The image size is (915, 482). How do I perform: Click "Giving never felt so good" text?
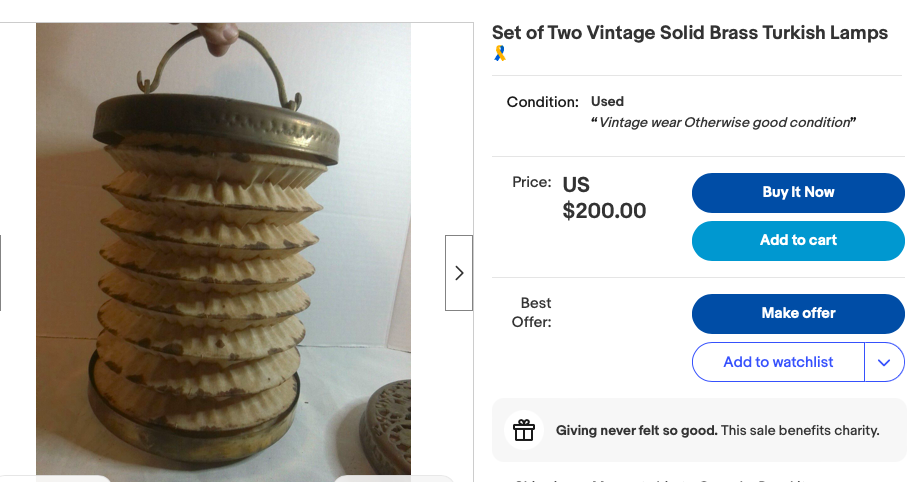(636, 431)
